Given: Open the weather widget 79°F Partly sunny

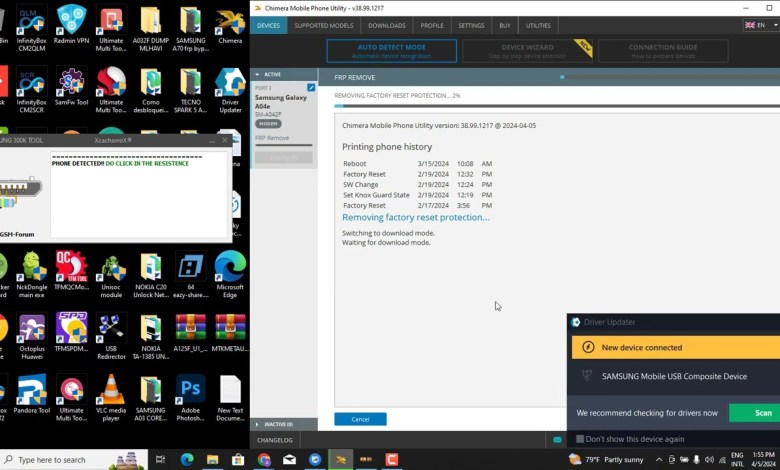Looking at the screenshot, I should click(x=606, y=460).
